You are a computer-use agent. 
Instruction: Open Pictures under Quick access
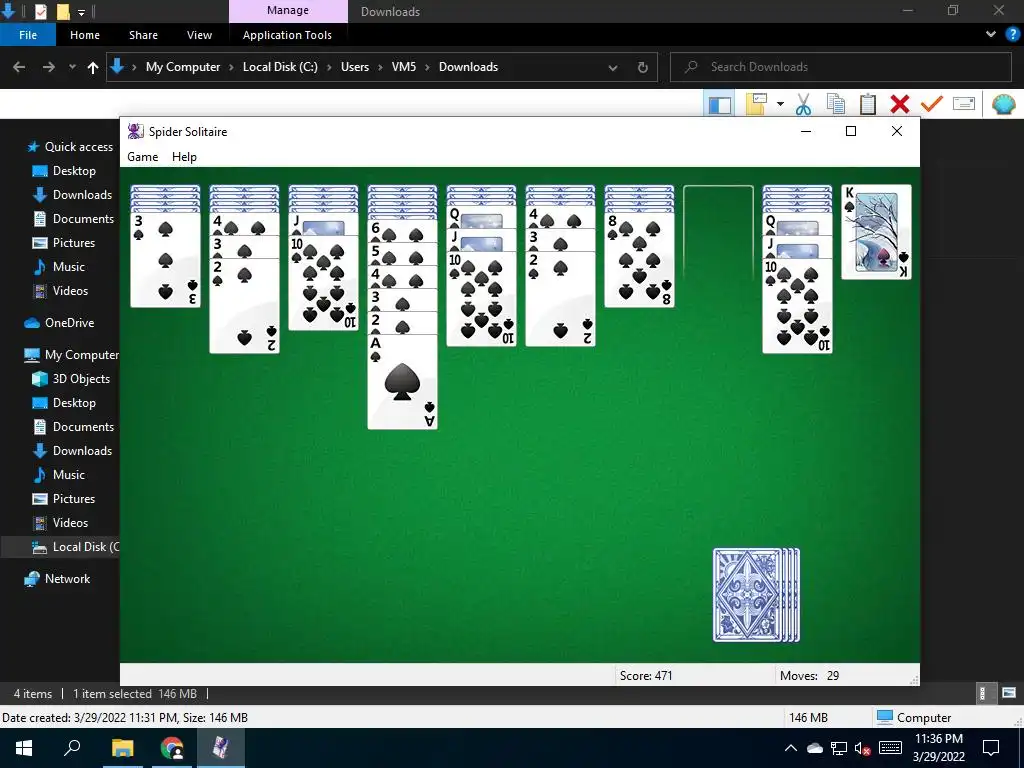tap(63, 243)
